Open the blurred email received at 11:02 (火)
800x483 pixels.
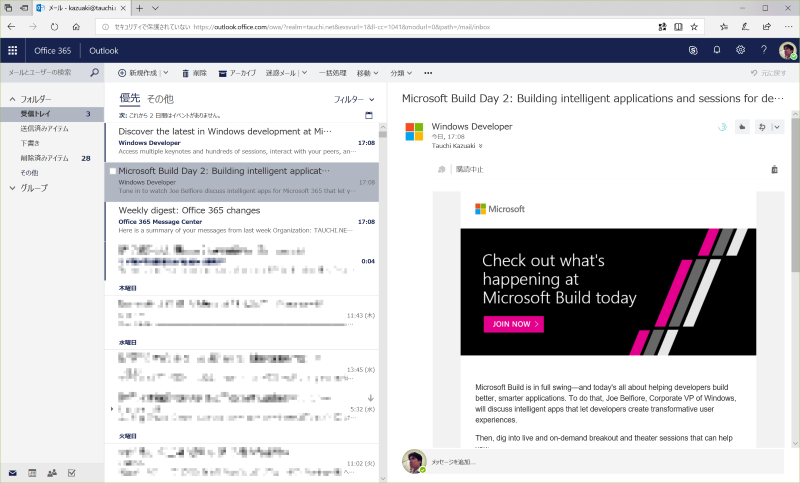click(x=242, y=462)
